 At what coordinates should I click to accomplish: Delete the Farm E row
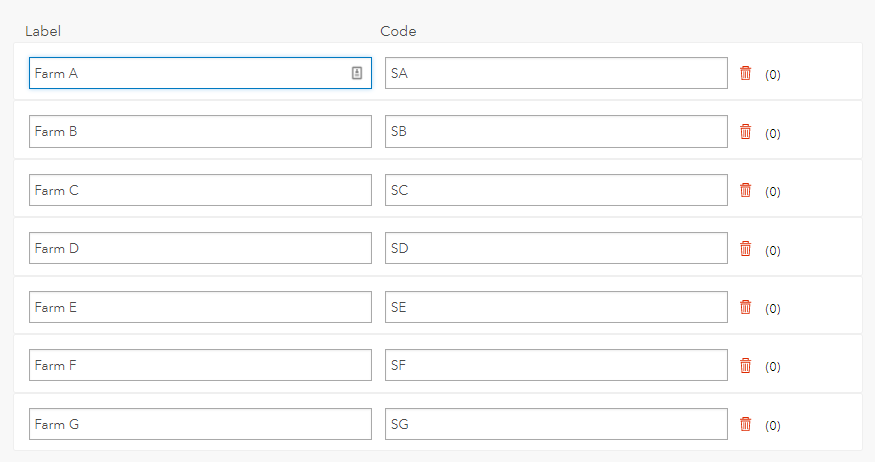tap(745, 307)
